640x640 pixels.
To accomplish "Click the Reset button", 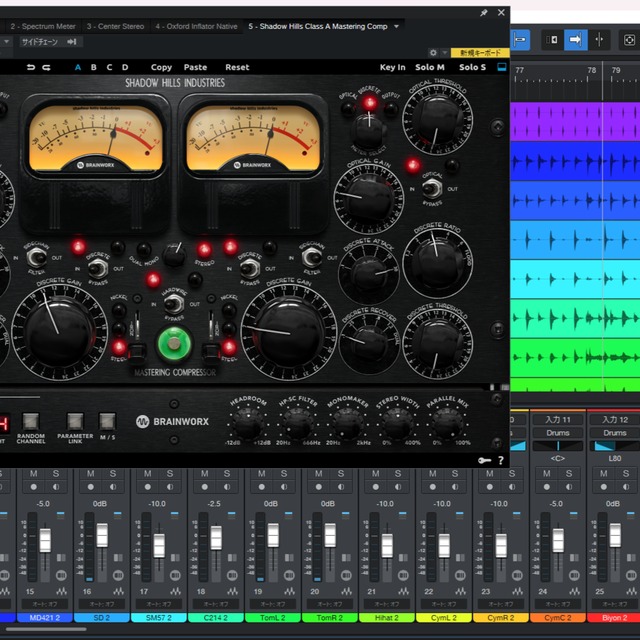I will [x=237, y=67].
